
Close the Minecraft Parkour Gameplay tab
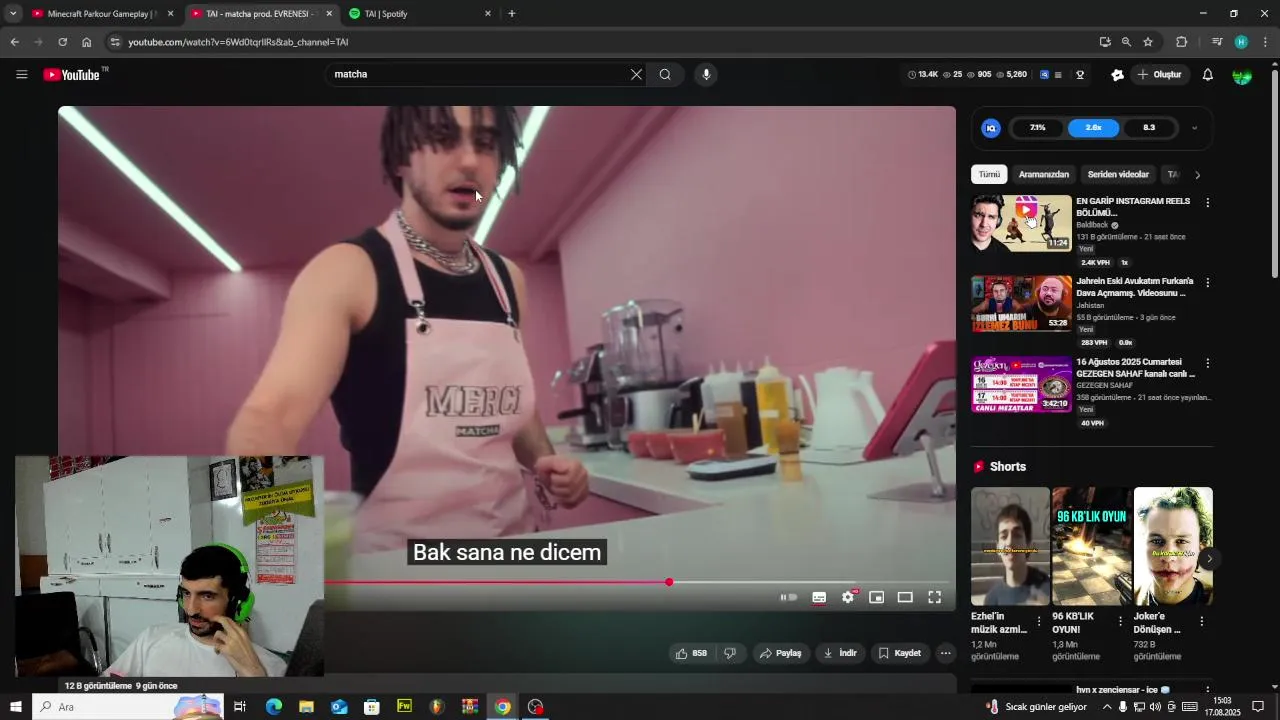170,14
